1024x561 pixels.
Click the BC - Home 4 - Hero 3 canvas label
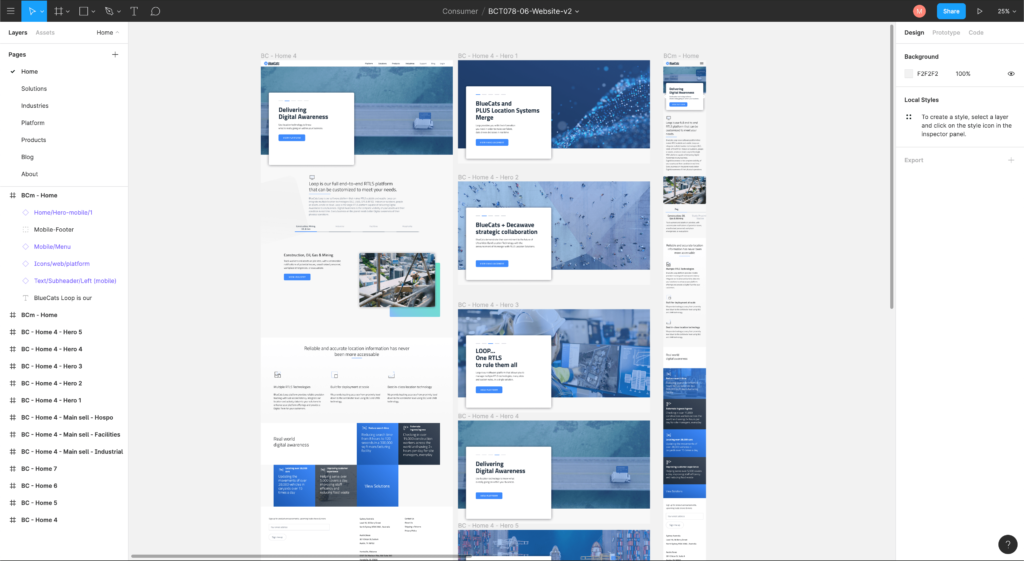[488, 305]
